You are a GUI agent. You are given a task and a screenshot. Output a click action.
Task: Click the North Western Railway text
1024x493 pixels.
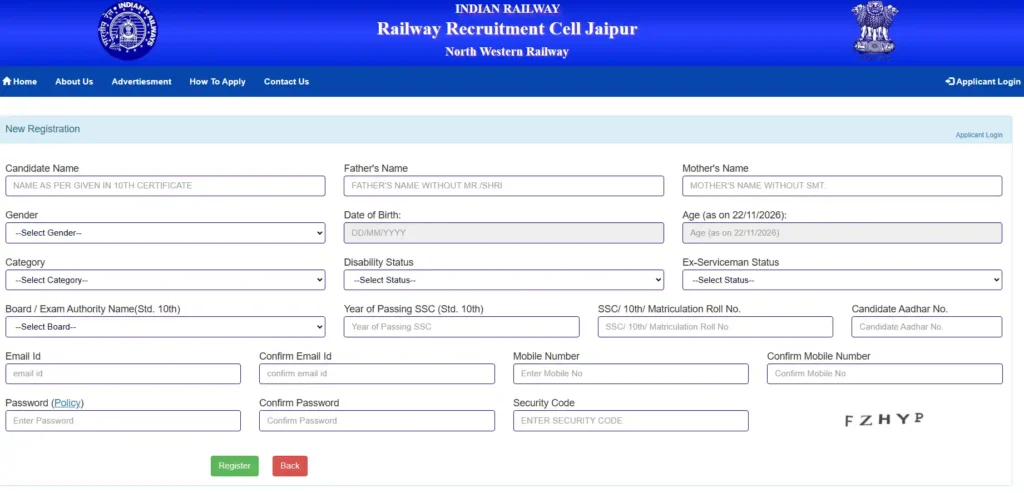tap(507, 52)
